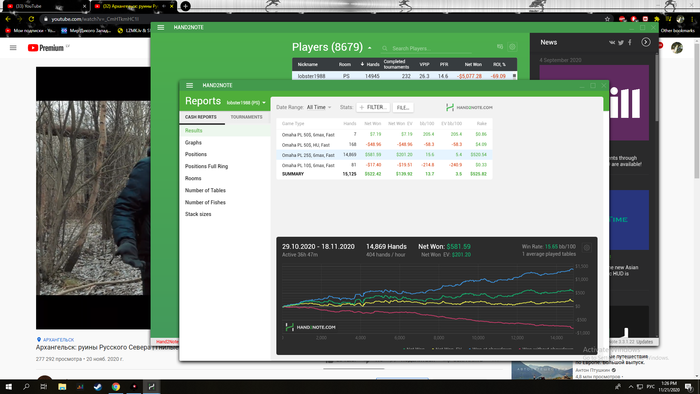Viewport: 700px width, 394px height.
Task: Select Omaha PL 10$, 6max, Fast row
Action: [x=384, y=165]
